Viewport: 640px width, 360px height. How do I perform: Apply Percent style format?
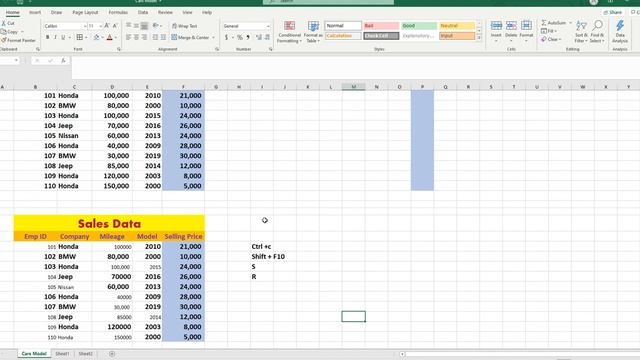(x=240, y=38)
